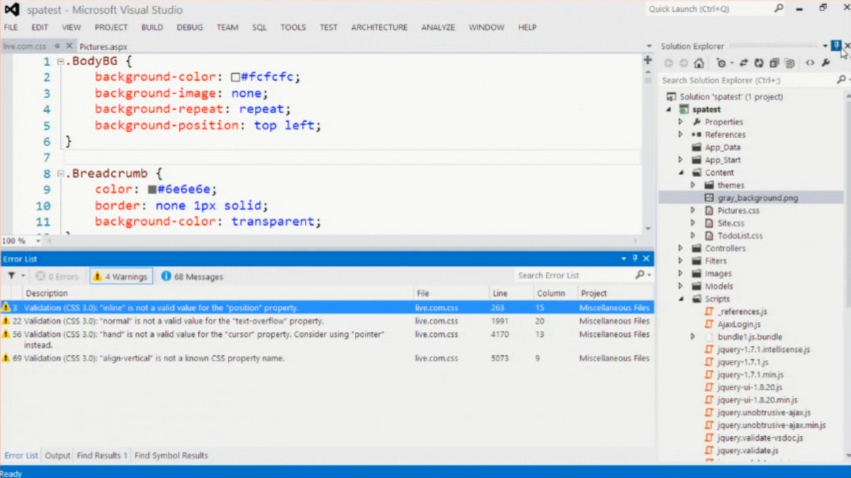The height and width of the screenshot is (478, 851).
Task: Open the ARCHITECTURE menu
Action: pyautogui.click(x=379, y=27)
